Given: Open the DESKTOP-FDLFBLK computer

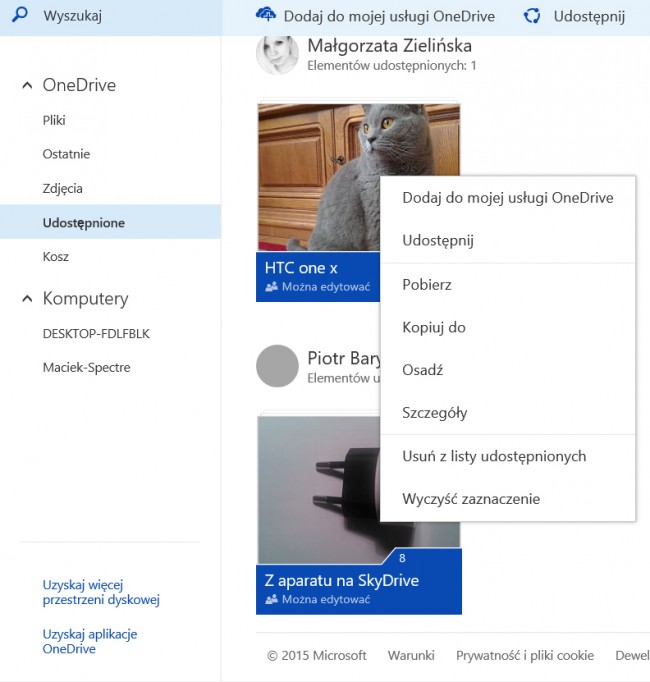Looking at the screenshot, I should [x=96, y=334].
